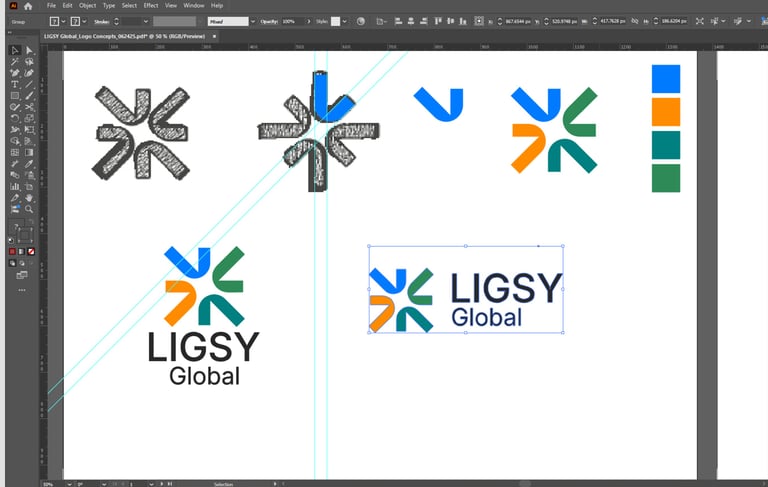The image size is (768, 487).
Task: Pick the Line Segment tool
Action: pyautogui.click(x=29, y=84)
